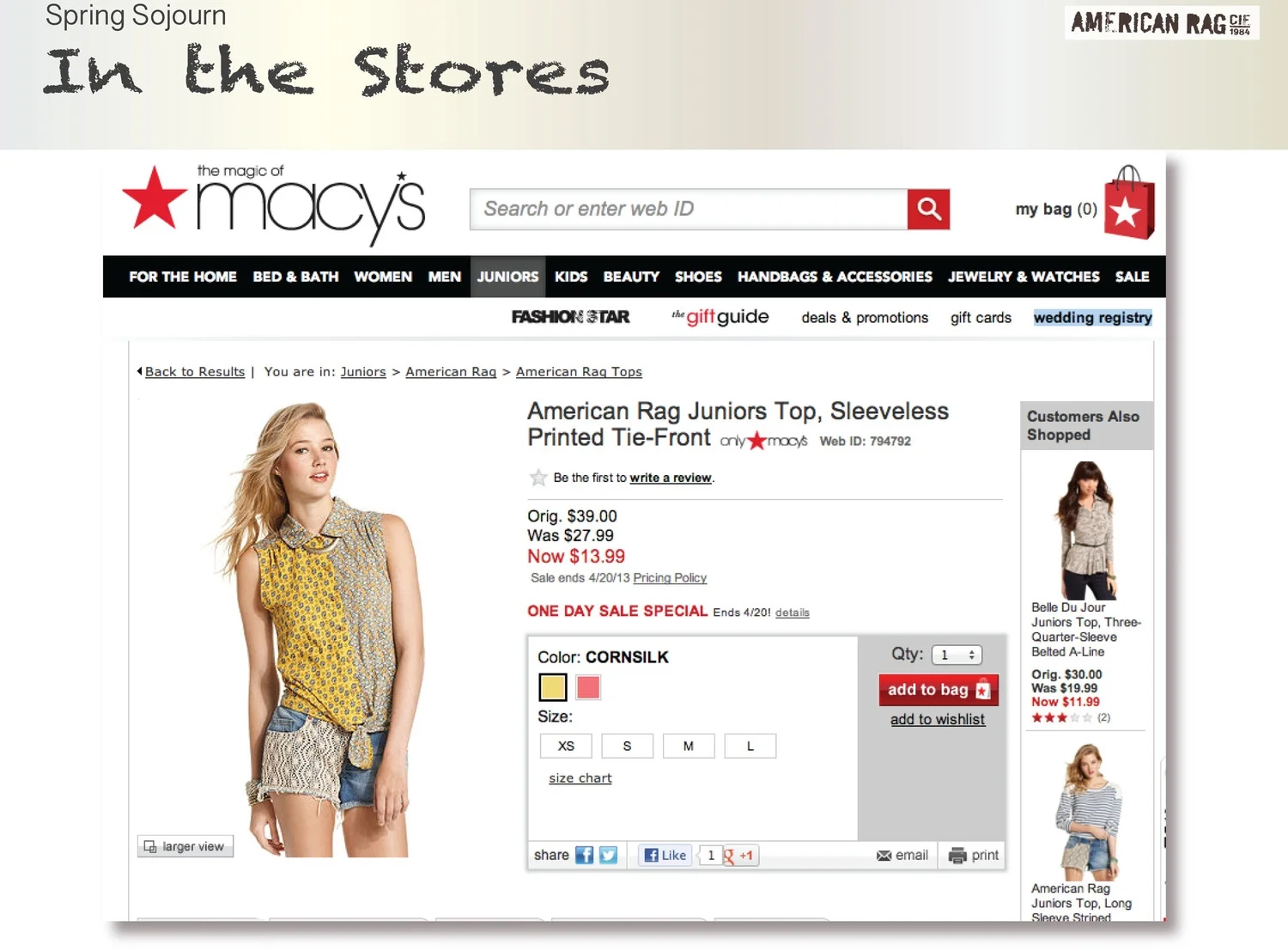Share on Twitter icon
The width and height of the screenshot is (1288, 951).
coord(609,855)
